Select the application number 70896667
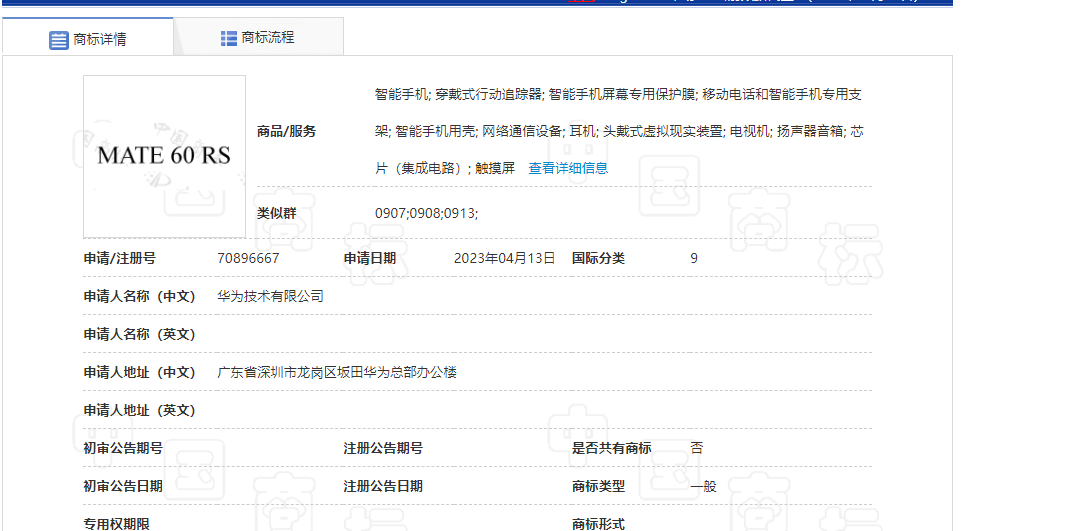The height and width of the screenshot is (531, 1079). pyautogui.click(x=248, y=259)
